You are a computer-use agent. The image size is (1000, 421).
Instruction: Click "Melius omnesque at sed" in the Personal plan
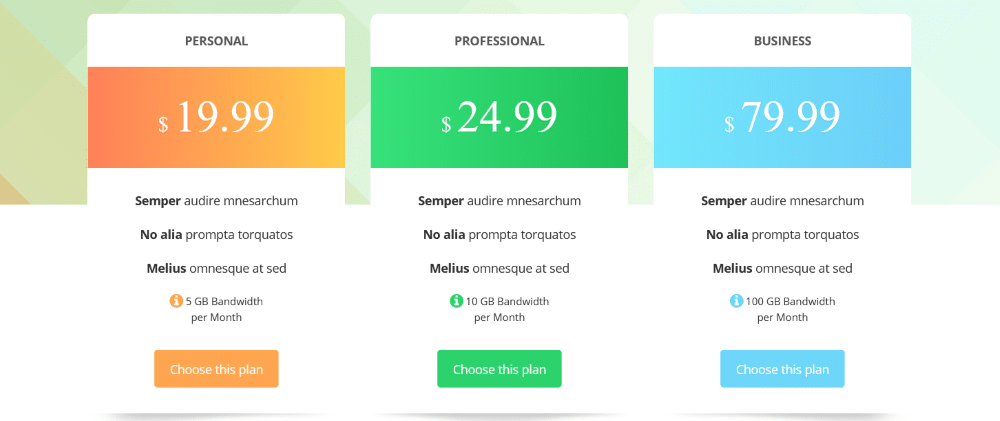pyautogui.click(x=216, y=268)
